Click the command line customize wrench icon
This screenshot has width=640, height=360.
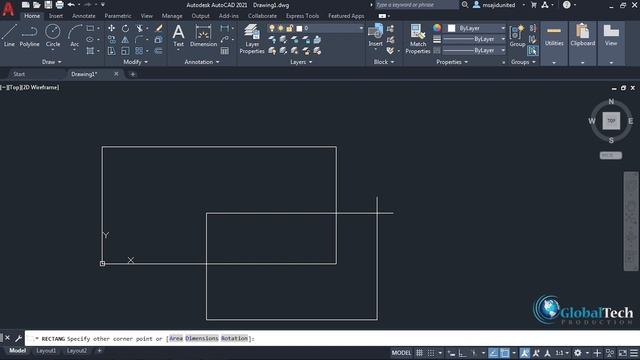18,338
